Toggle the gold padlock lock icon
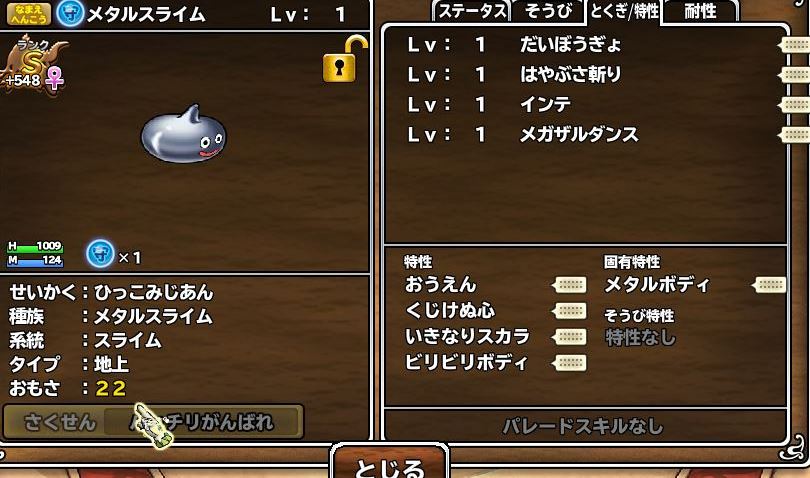Screen dimensions: 810x478 (x=344, y=60)
